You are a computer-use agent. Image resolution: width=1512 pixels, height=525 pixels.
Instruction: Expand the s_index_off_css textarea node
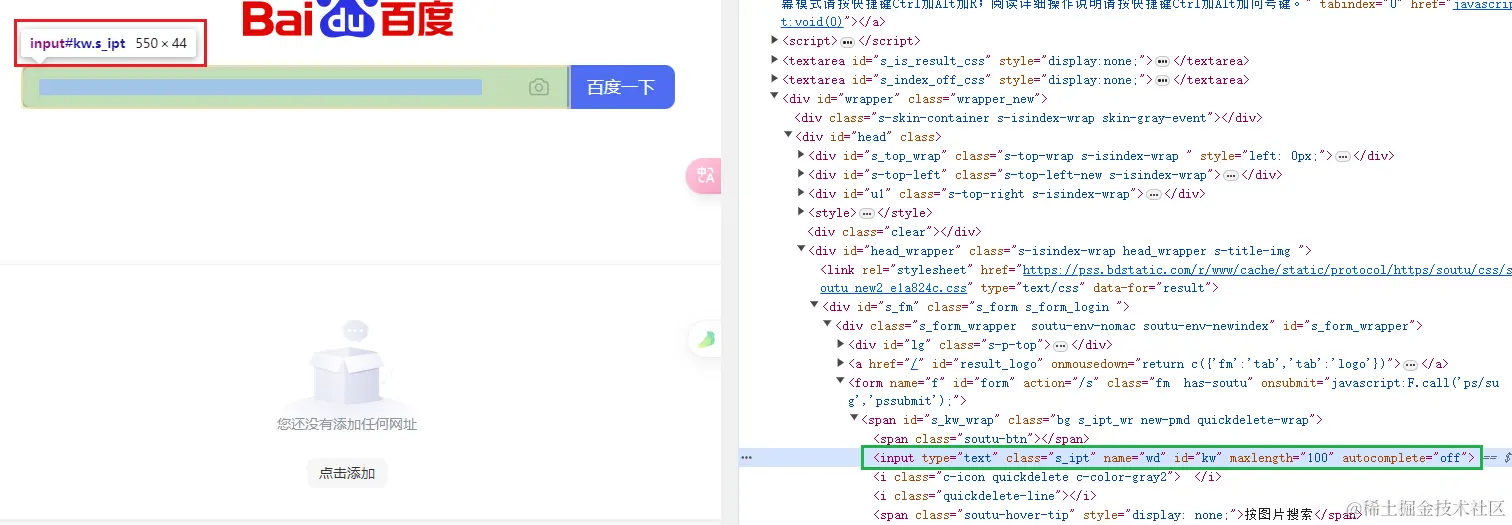[x=775, y=79]
